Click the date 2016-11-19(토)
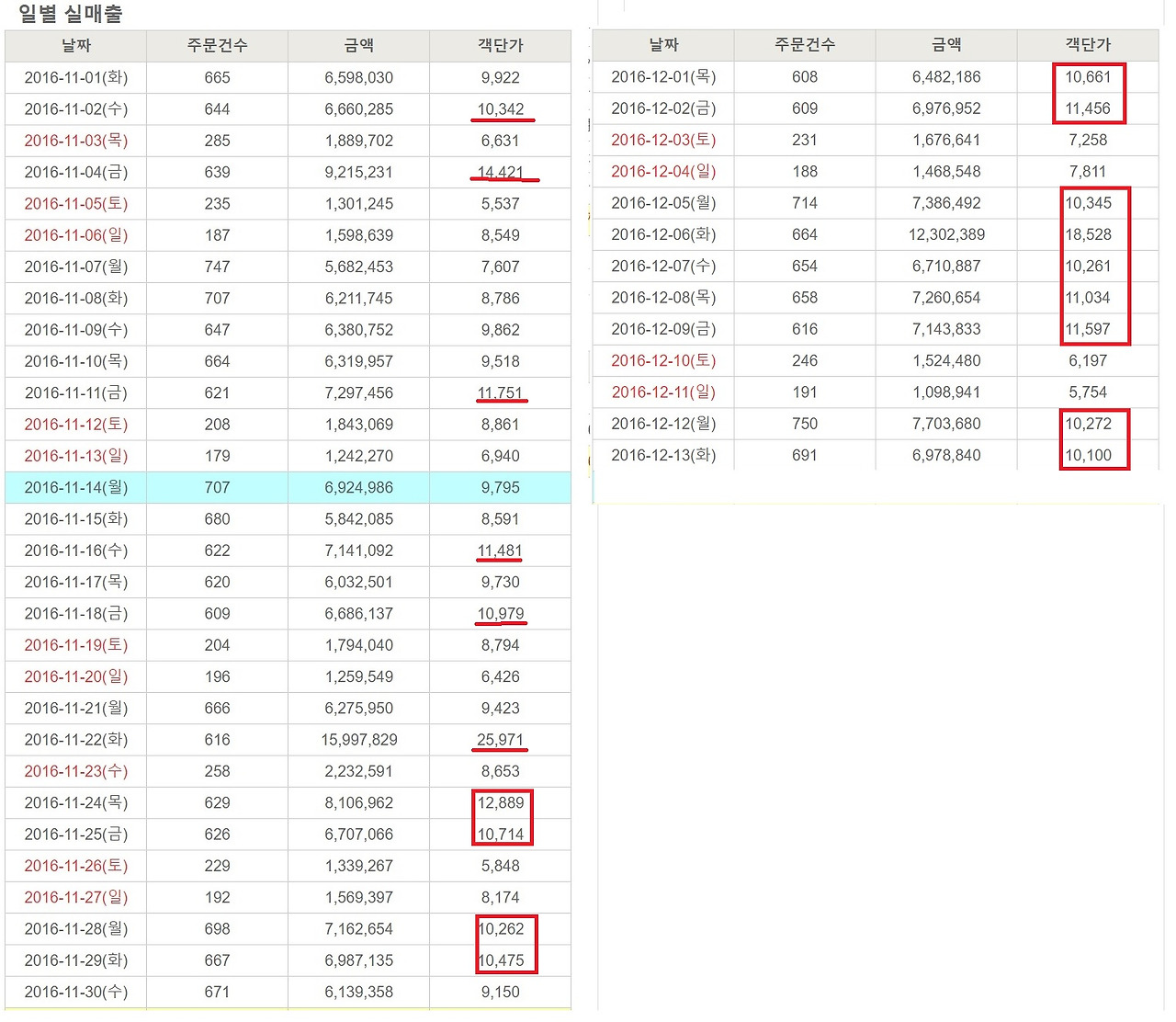Viewport: 1176px width, 1022px height. [76, 645]
